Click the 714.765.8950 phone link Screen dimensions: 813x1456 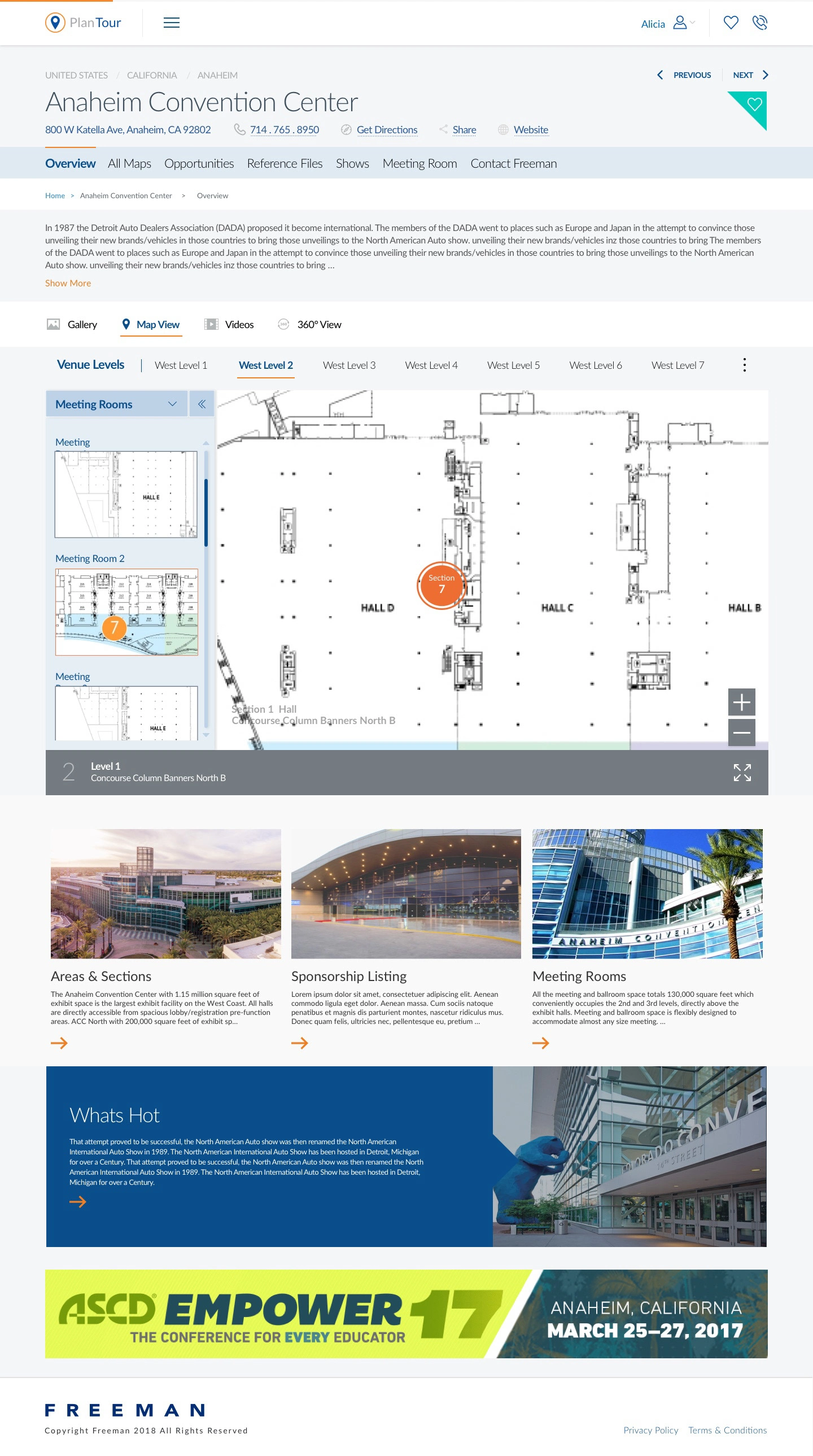(x=284, y=129)
